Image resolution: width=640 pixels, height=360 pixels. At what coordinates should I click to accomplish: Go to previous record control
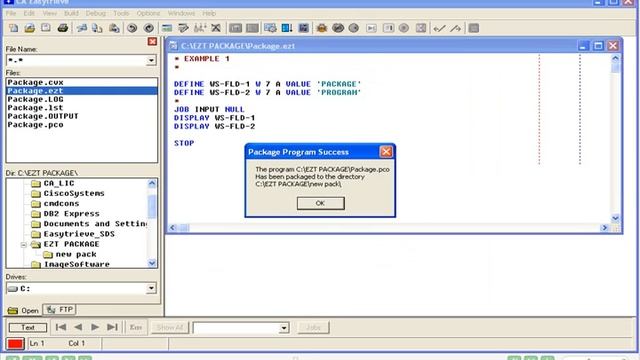click(78, 327)
